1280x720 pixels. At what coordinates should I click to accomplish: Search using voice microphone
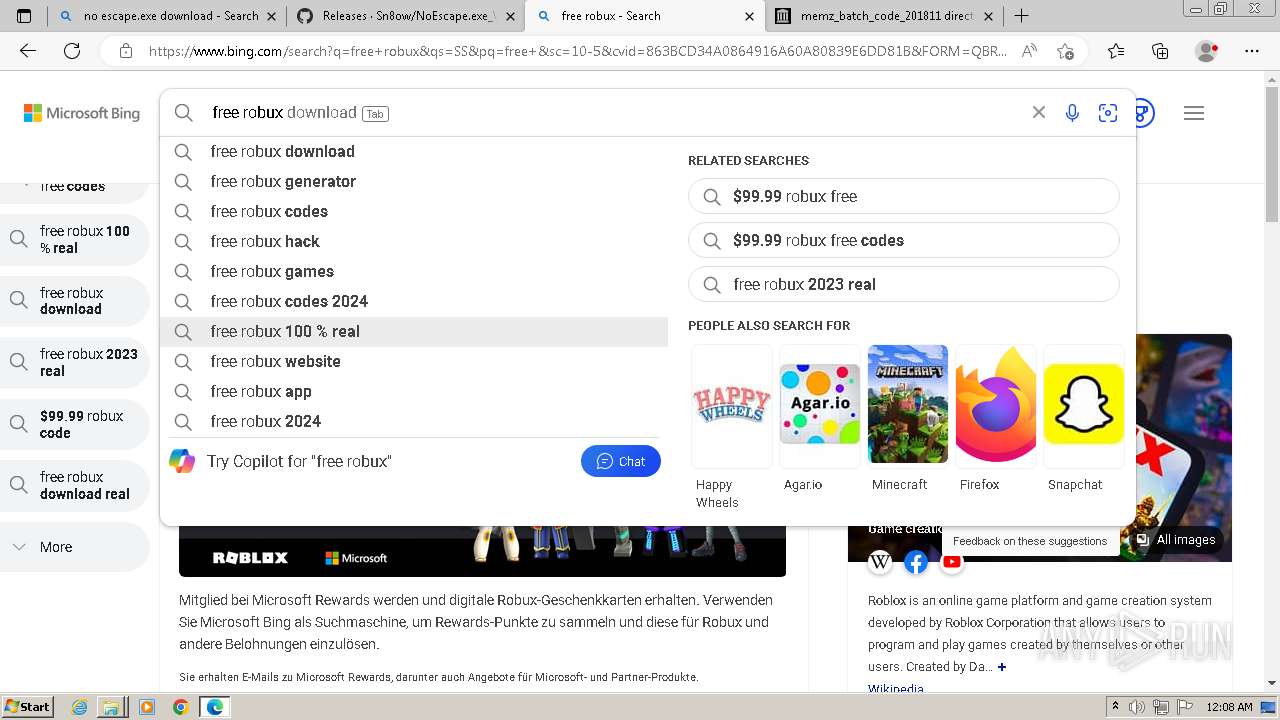pyautogui.click(x=1072, y=113)
